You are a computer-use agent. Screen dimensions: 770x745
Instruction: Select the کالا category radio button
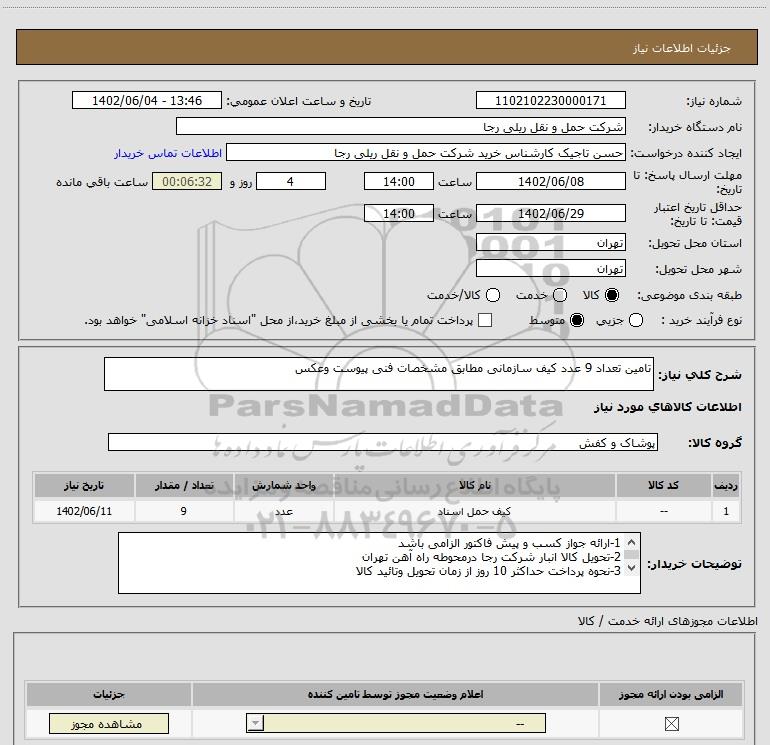[x=612, y=295]
